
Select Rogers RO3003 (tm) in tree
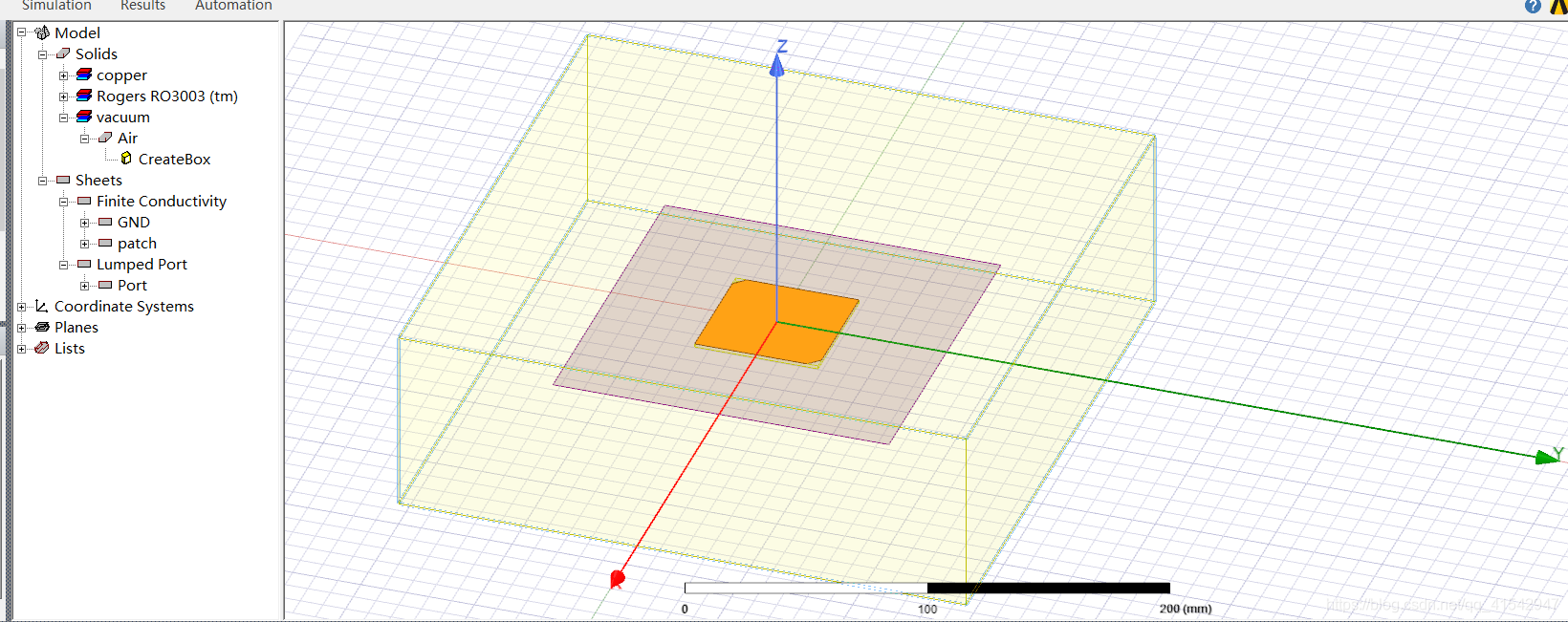pos(167,96)
